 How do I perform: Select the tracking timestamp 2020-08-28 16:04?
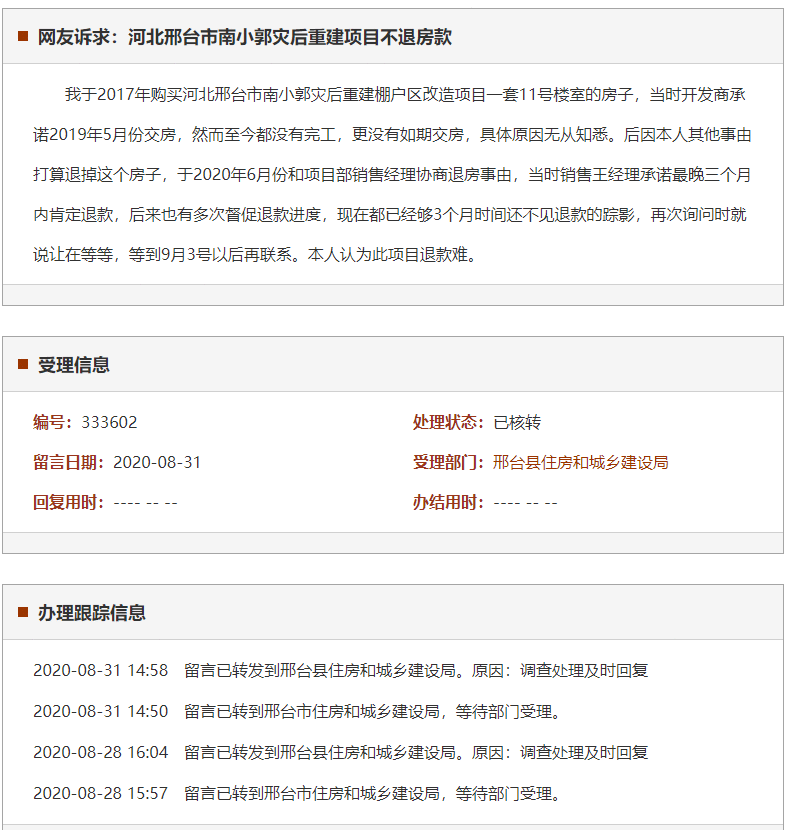(x=101, y=752)
